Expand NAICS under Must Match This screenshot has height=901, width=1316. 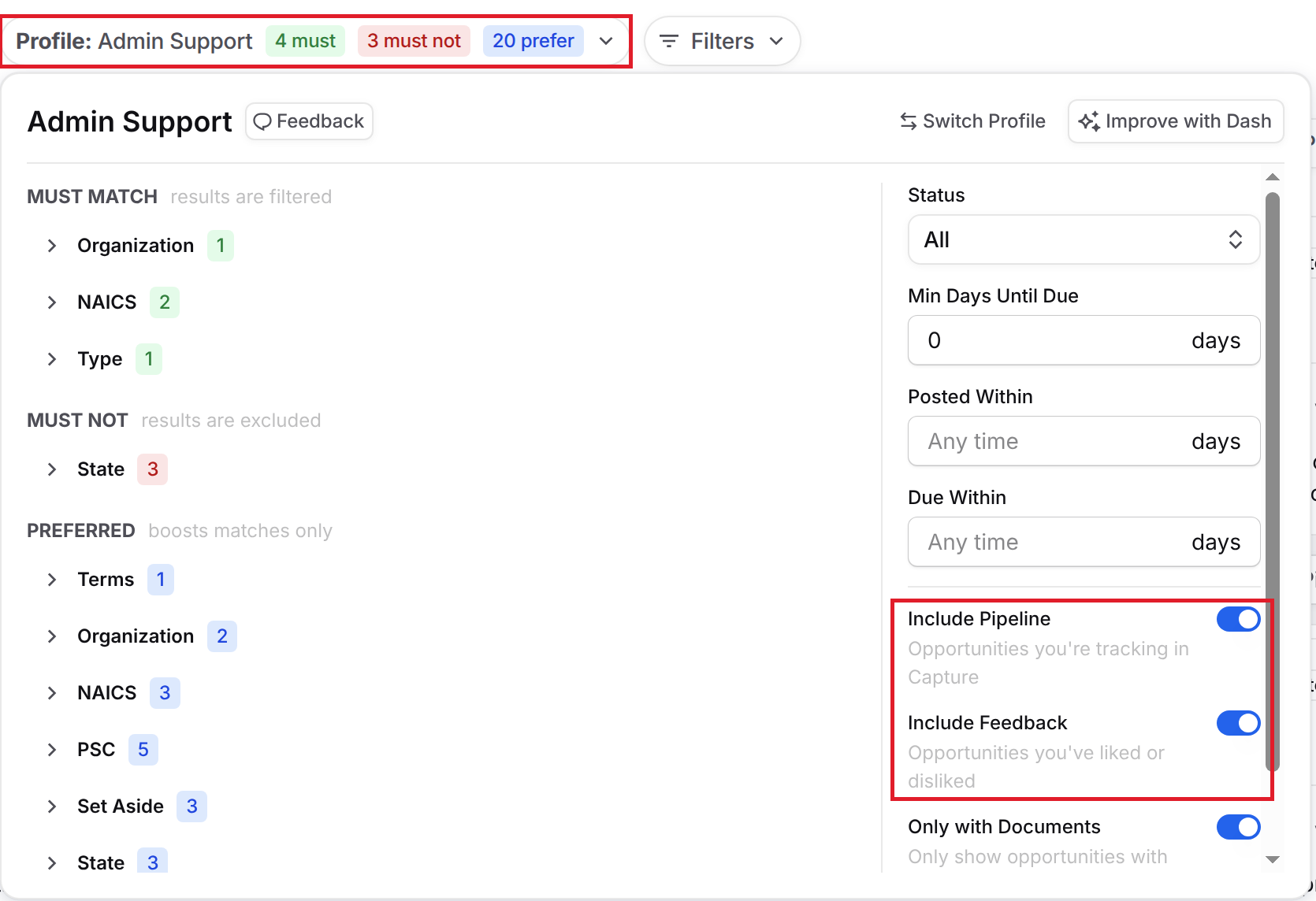coord(52,302)
